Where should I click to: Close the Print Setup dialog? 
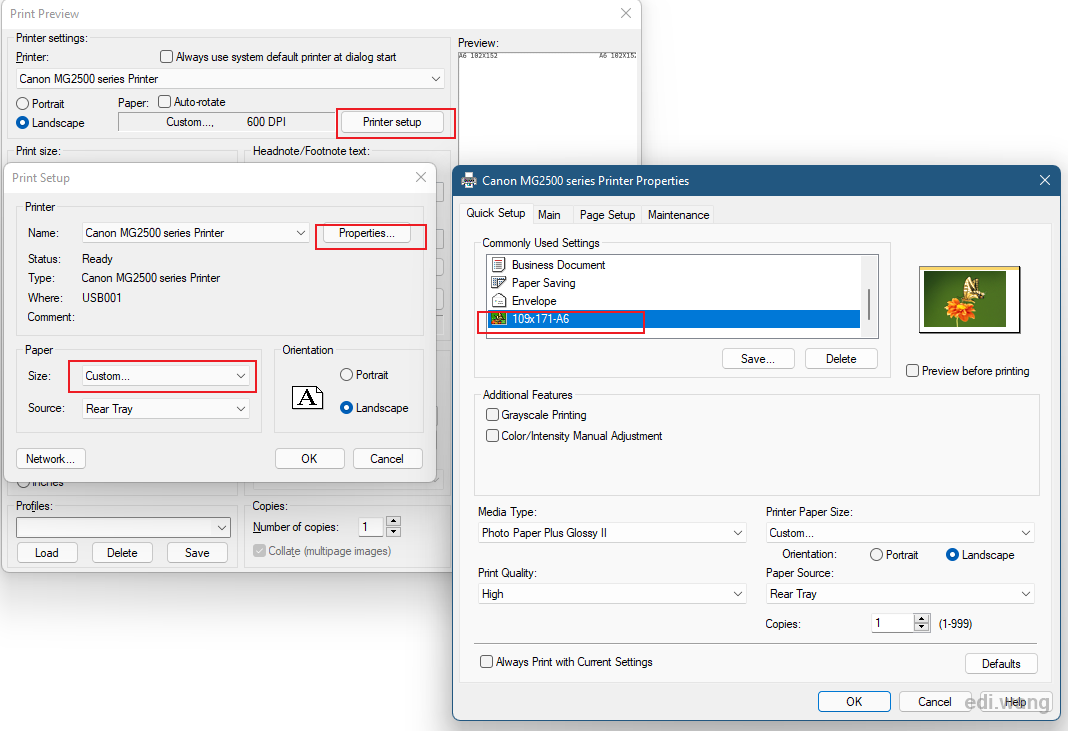click(x=421, y=177)
